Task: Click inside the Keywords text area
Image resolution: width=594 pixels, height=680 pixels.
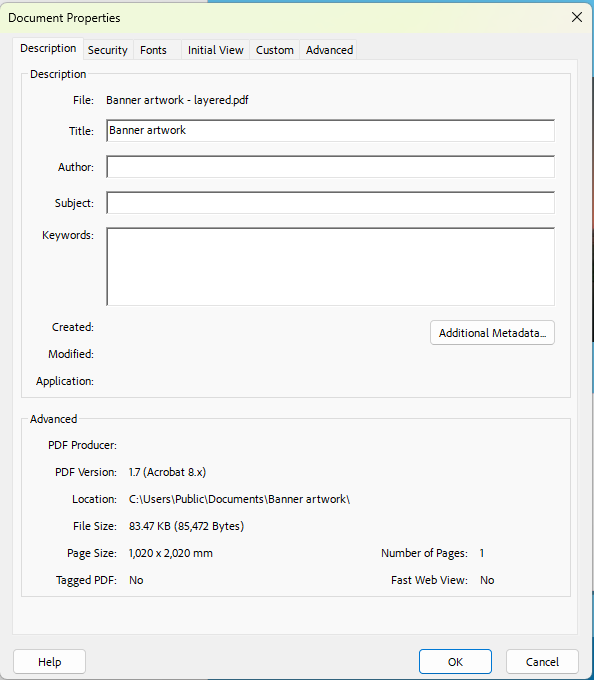Action: click(330, 266)
